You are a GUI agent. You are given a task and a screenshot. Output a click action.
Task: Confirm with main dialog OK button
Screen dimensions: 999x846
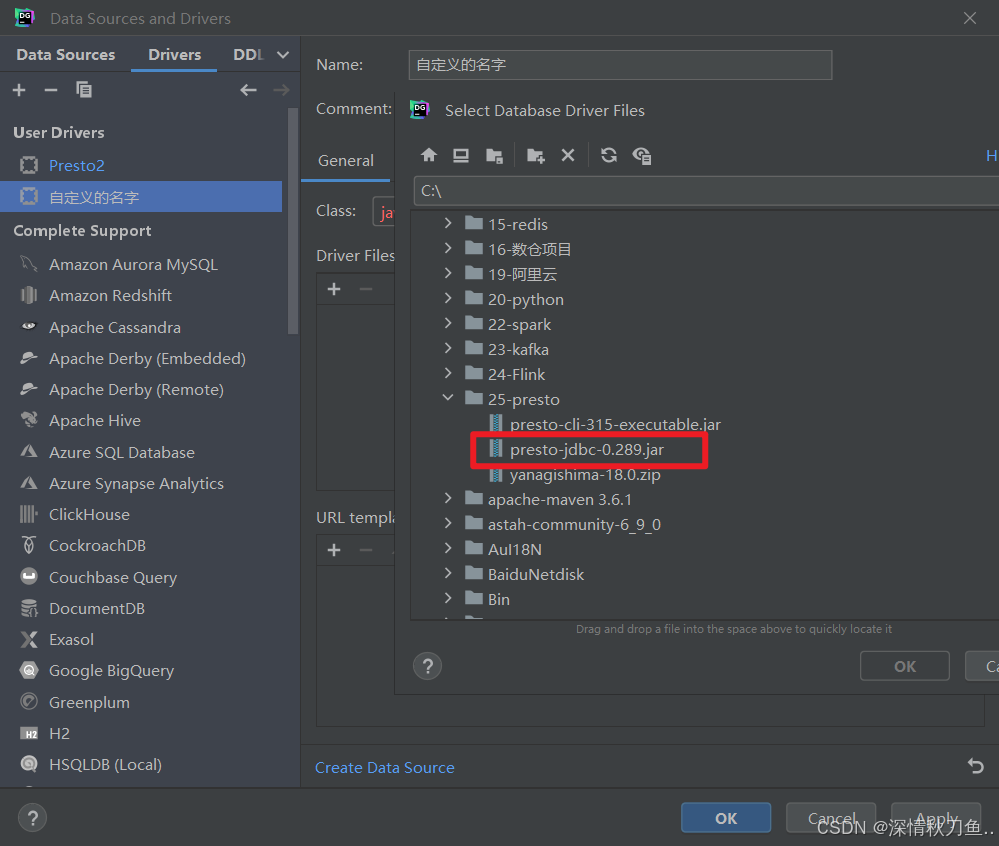click(726, 818)
